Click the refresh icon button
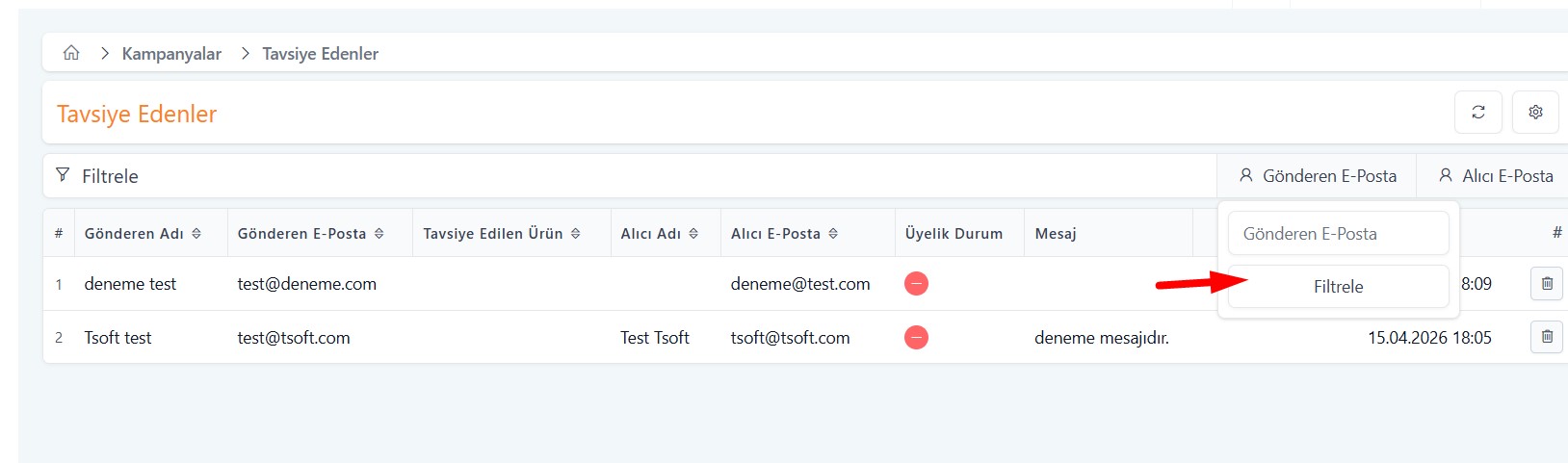The width and height of the screenshot is (1568, 463). (x=1477, y=113)
